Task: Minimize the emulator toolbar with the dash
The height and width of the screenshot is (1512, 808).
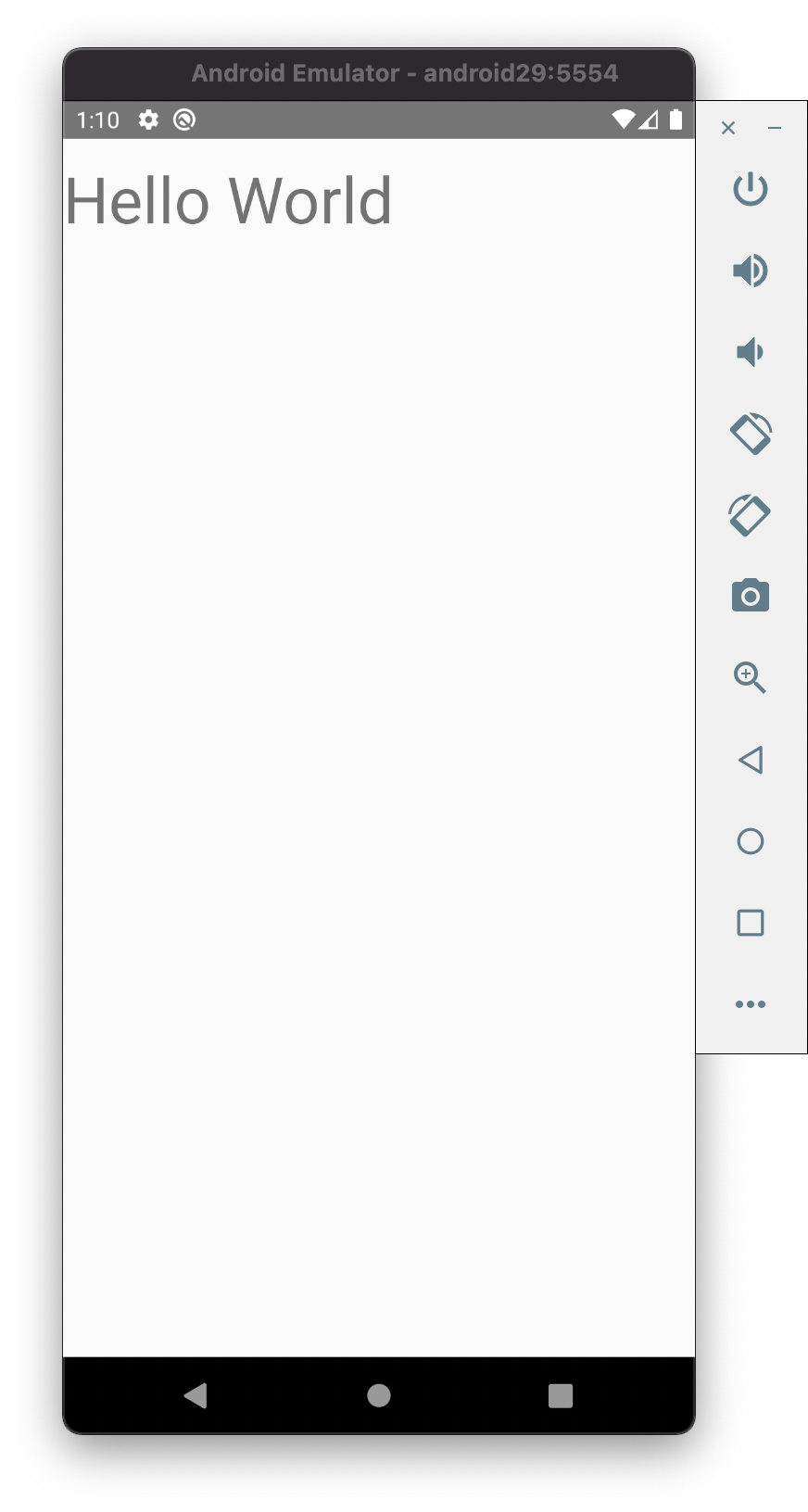Action: 775,128
